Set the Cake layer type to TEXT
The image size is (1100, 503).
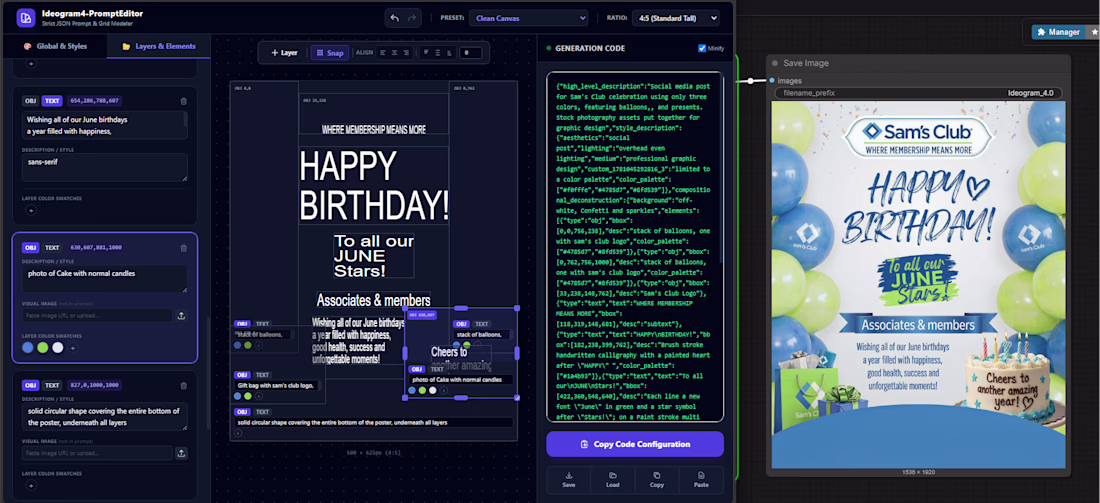tap(53, 248)
